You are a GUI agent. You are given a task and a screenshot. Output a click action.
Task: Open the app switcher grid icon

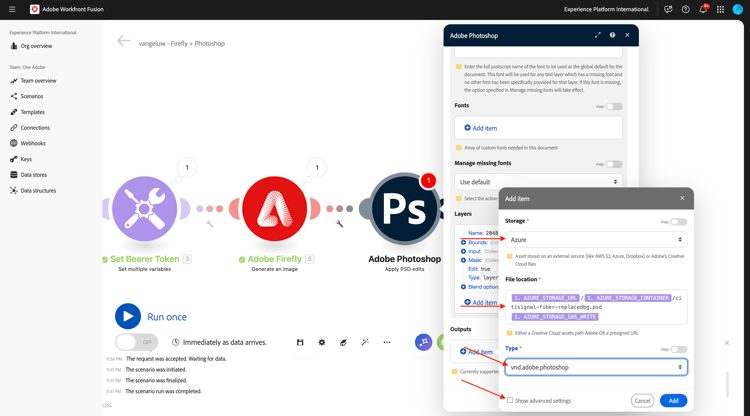click(720, 9)
